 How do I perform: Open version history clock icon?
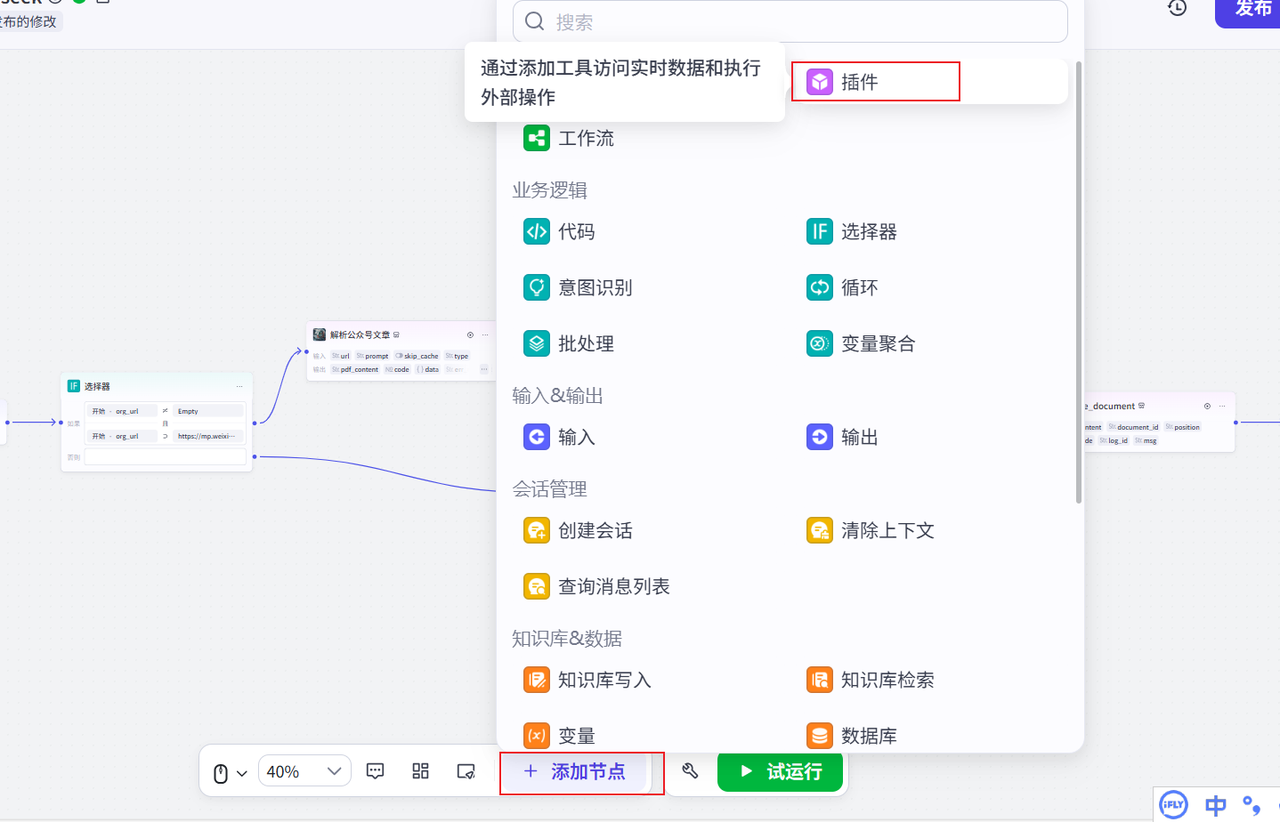pyautogui.click(x=1178, y=7)
